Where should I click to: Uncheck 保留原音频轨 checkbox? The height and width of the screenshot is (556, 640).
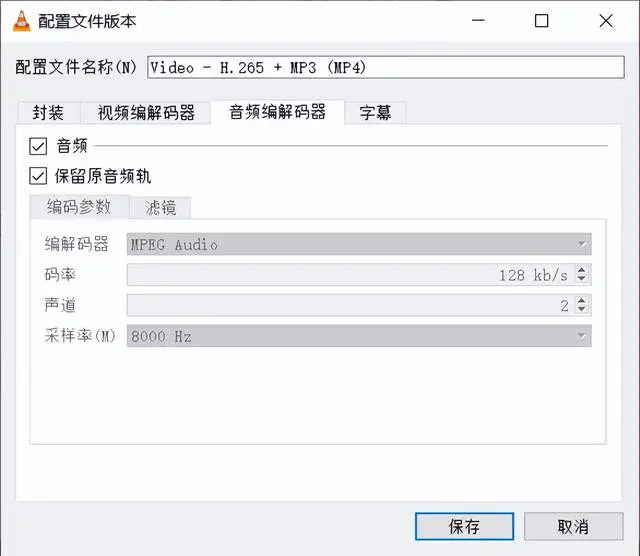[38, 176]
